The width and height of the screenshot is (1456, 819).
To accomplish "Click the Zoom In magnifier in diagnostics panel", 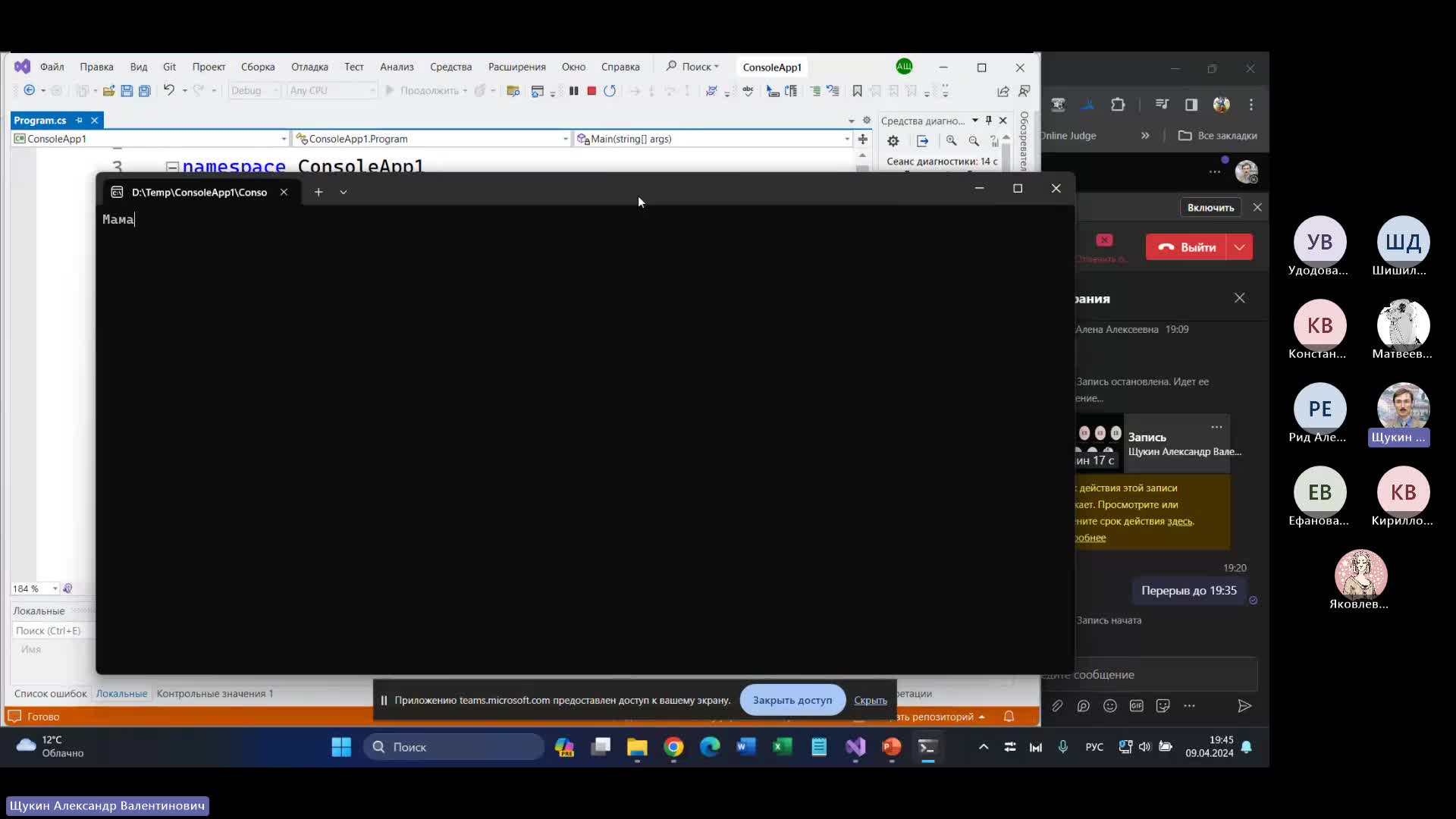I will 951,141.
